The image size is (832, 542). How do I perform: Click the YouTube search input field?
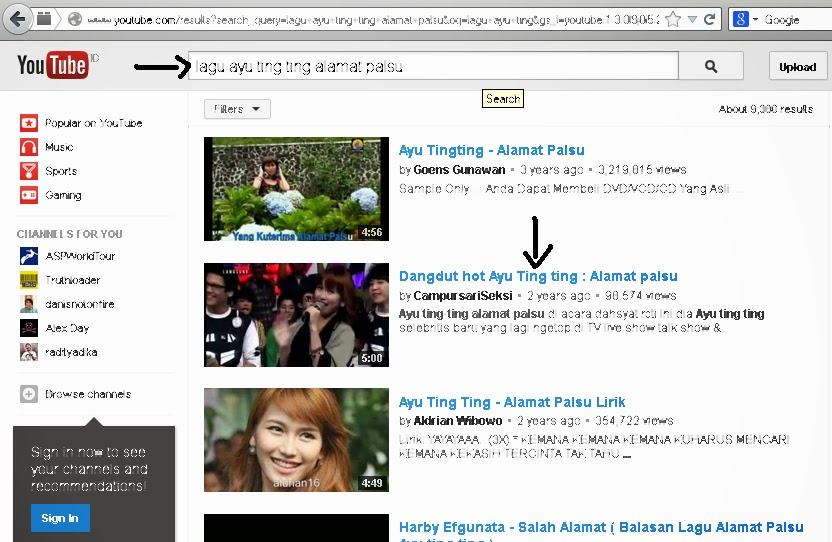pyautogui.click(x=434, y=66)
